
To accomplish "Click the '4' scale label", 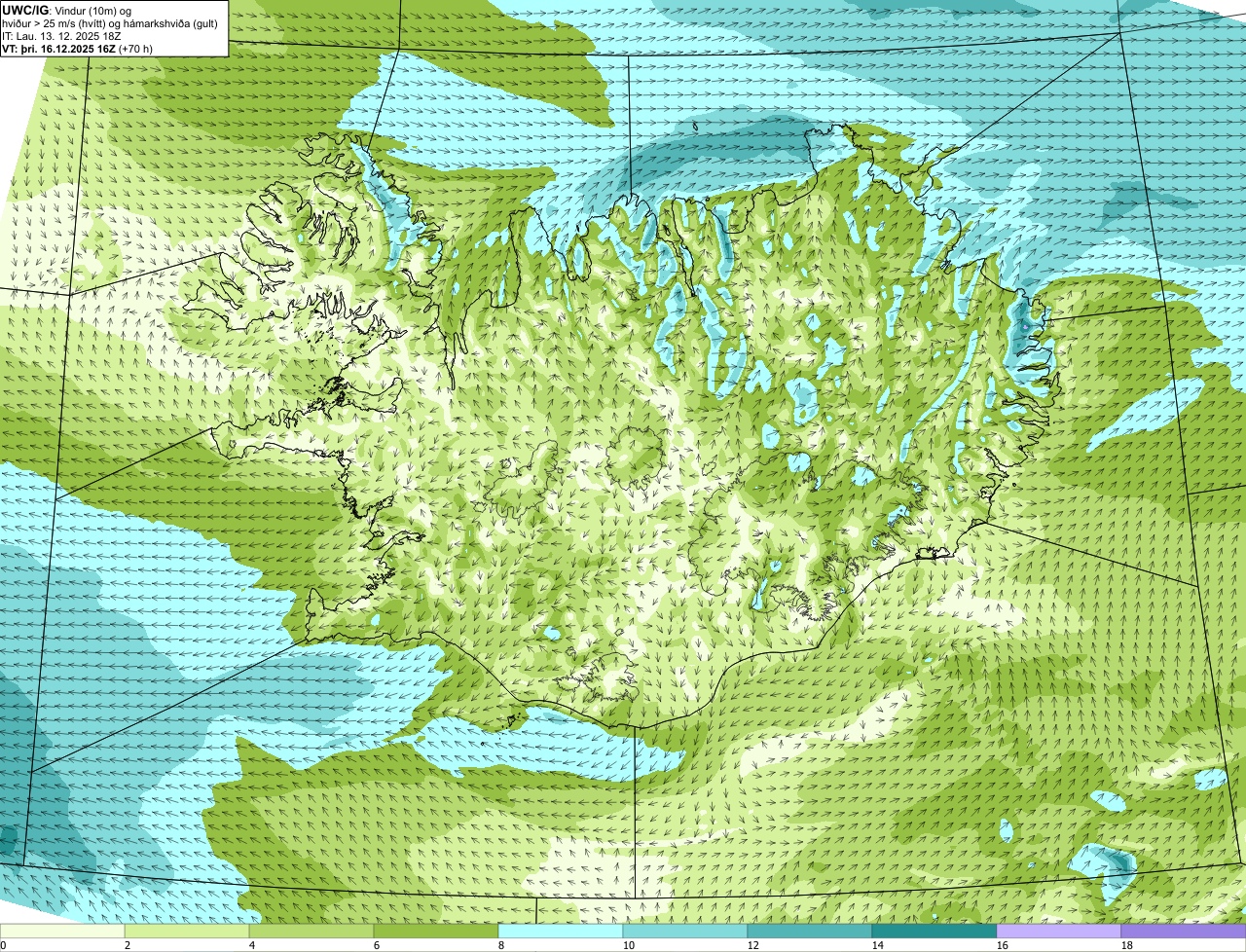I will tap(252, 945).
